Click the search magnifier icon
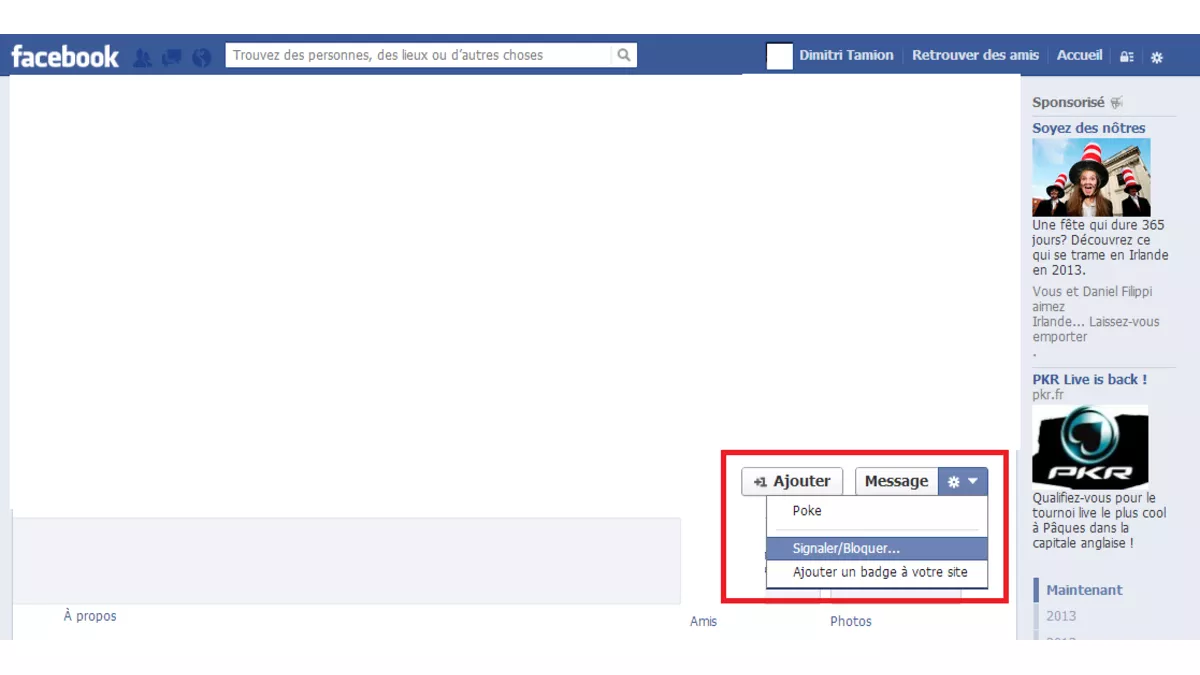Image resolution: width=1200 pixels, height=675 pixels. coord(623,55)
